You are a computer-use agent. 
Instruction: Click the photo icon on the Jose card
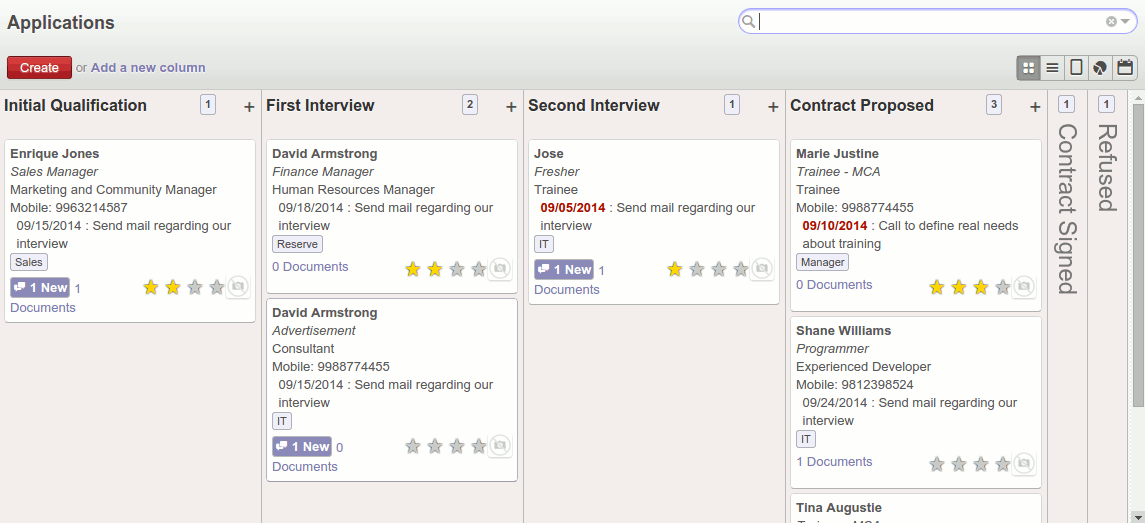(x=762, y=268)
